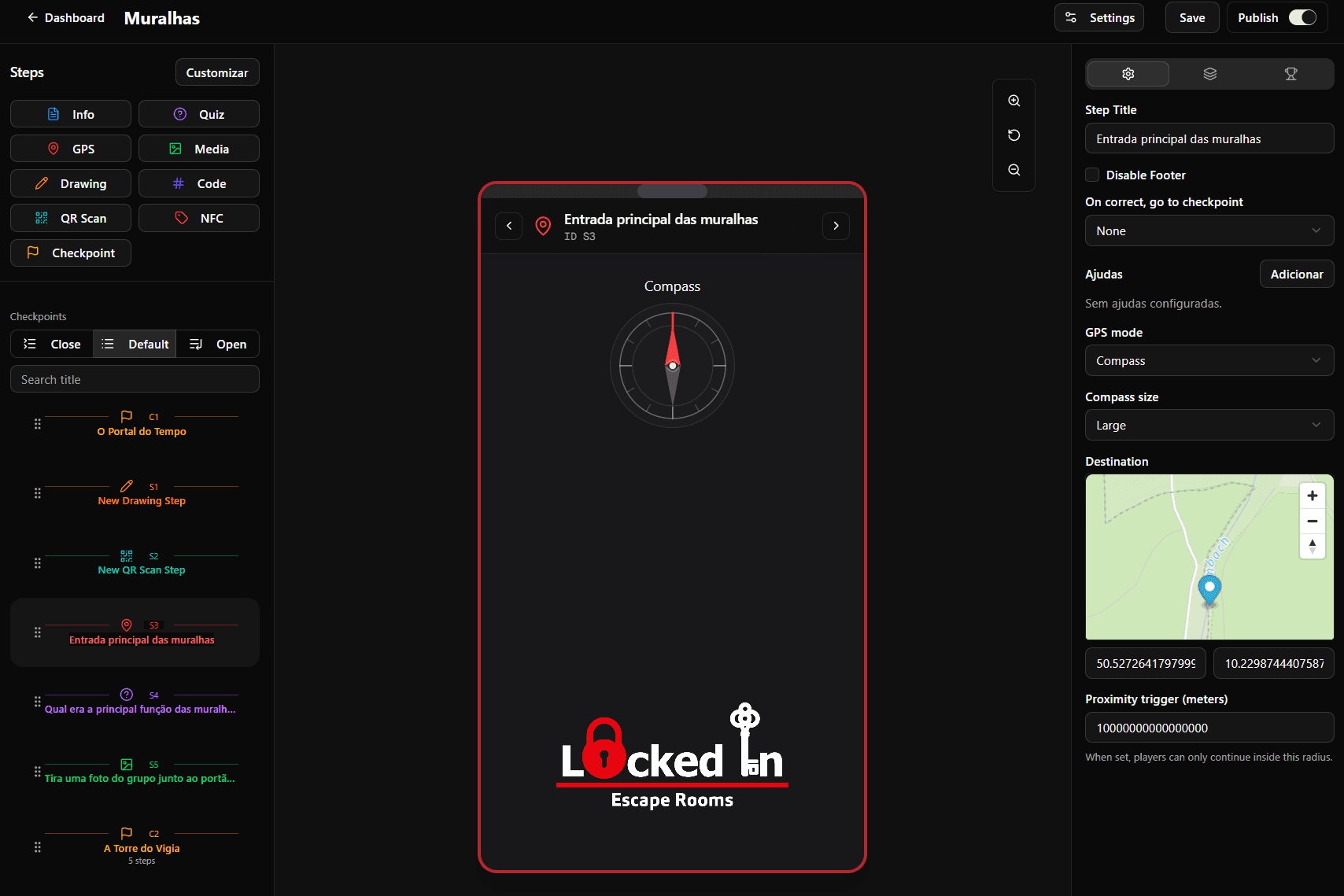1344x896 pixels.
Task: Add an NFC step
Action: [x=198, y=218]
